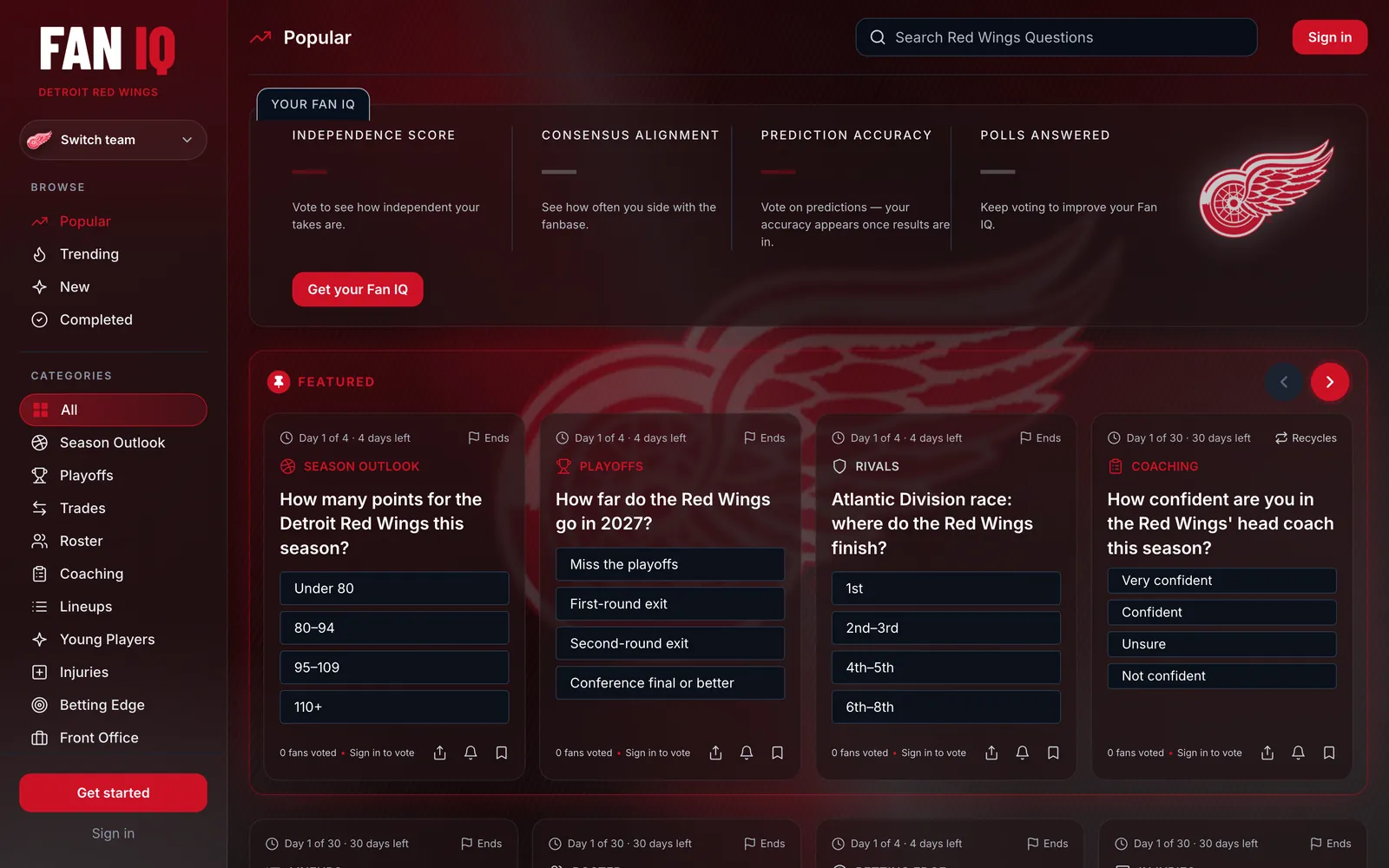1389x868 pixels.
Task: Click Sign in link below Get started
Action: coord(113,833)
